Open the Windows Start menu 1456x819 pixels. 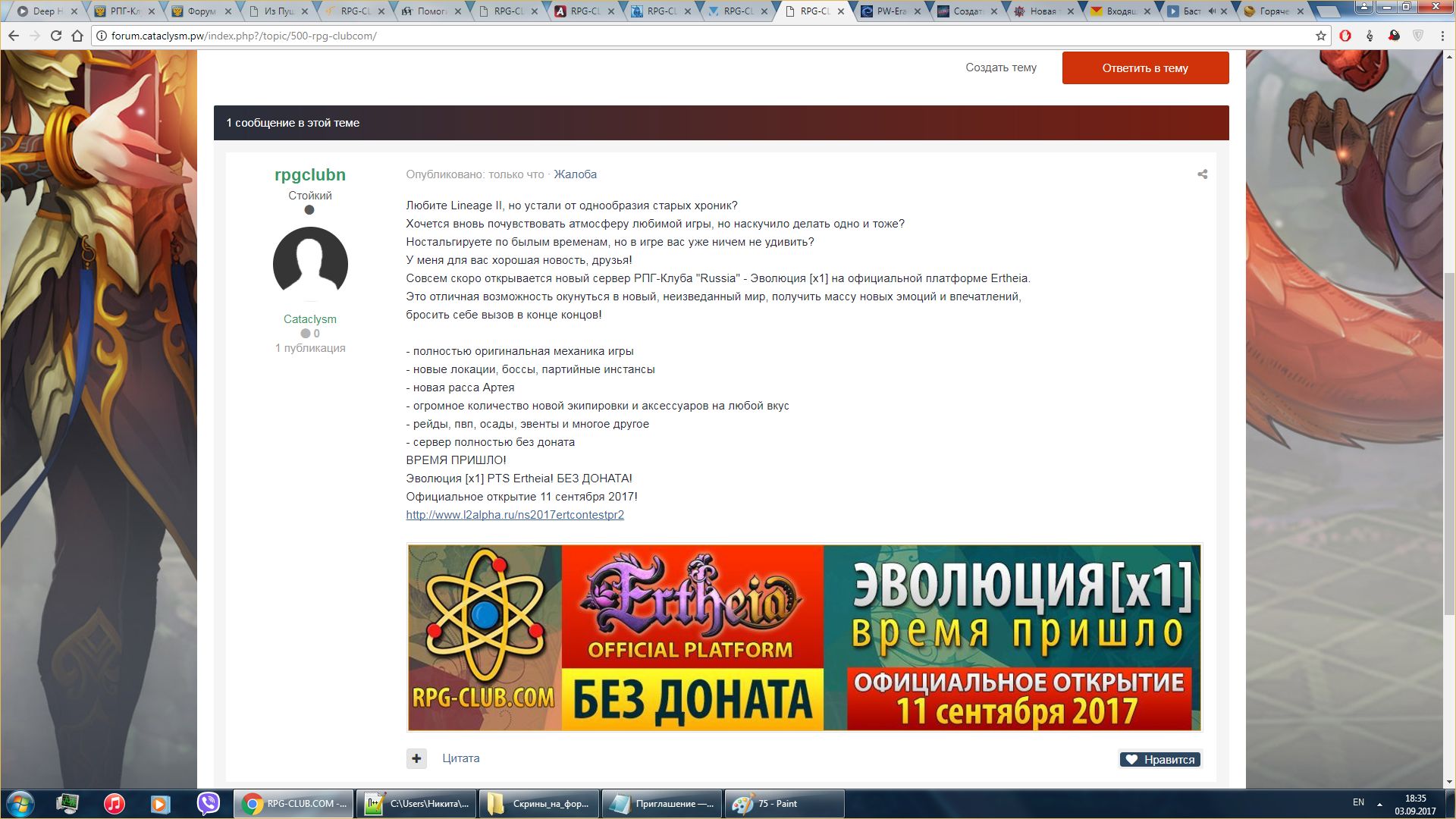click(x=20, y=804)
